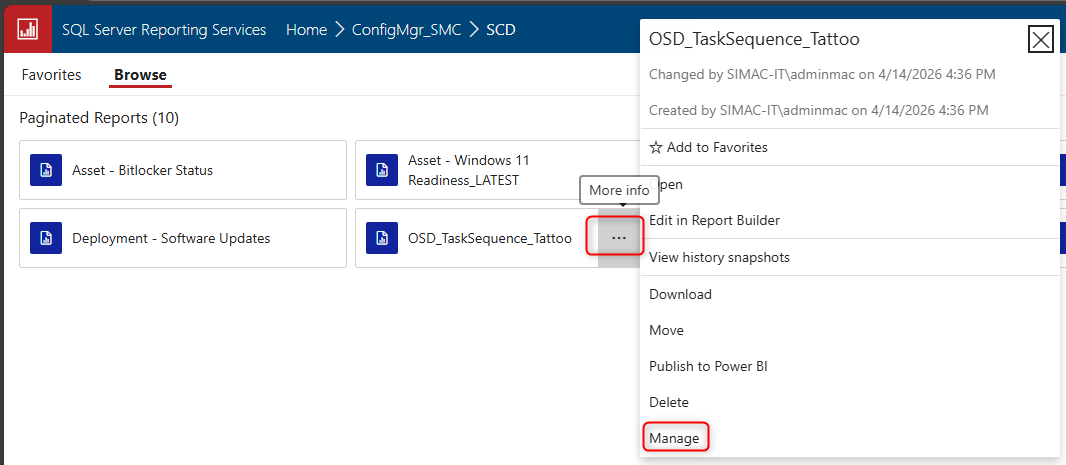Viewport: 1066px width, 465px height.
Task: Select Publish to Power BI
Action: pos(708,366)
